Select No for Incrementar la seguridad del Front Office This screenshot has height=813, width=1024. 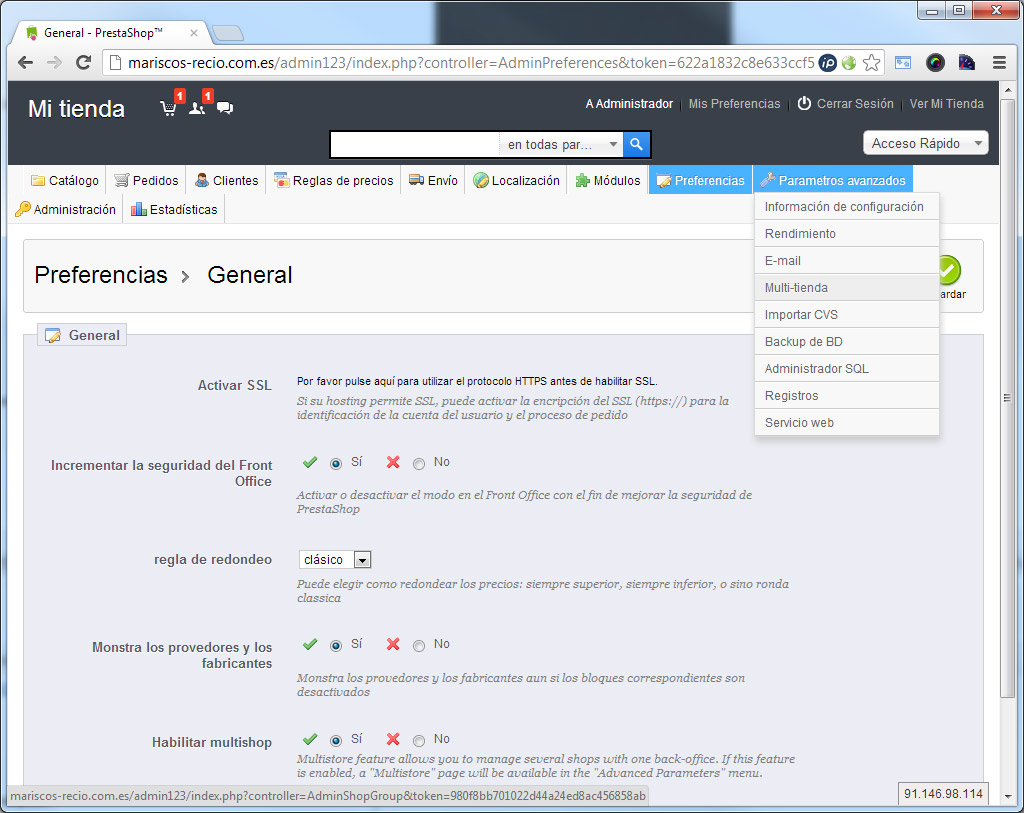[x=419, y=464]
